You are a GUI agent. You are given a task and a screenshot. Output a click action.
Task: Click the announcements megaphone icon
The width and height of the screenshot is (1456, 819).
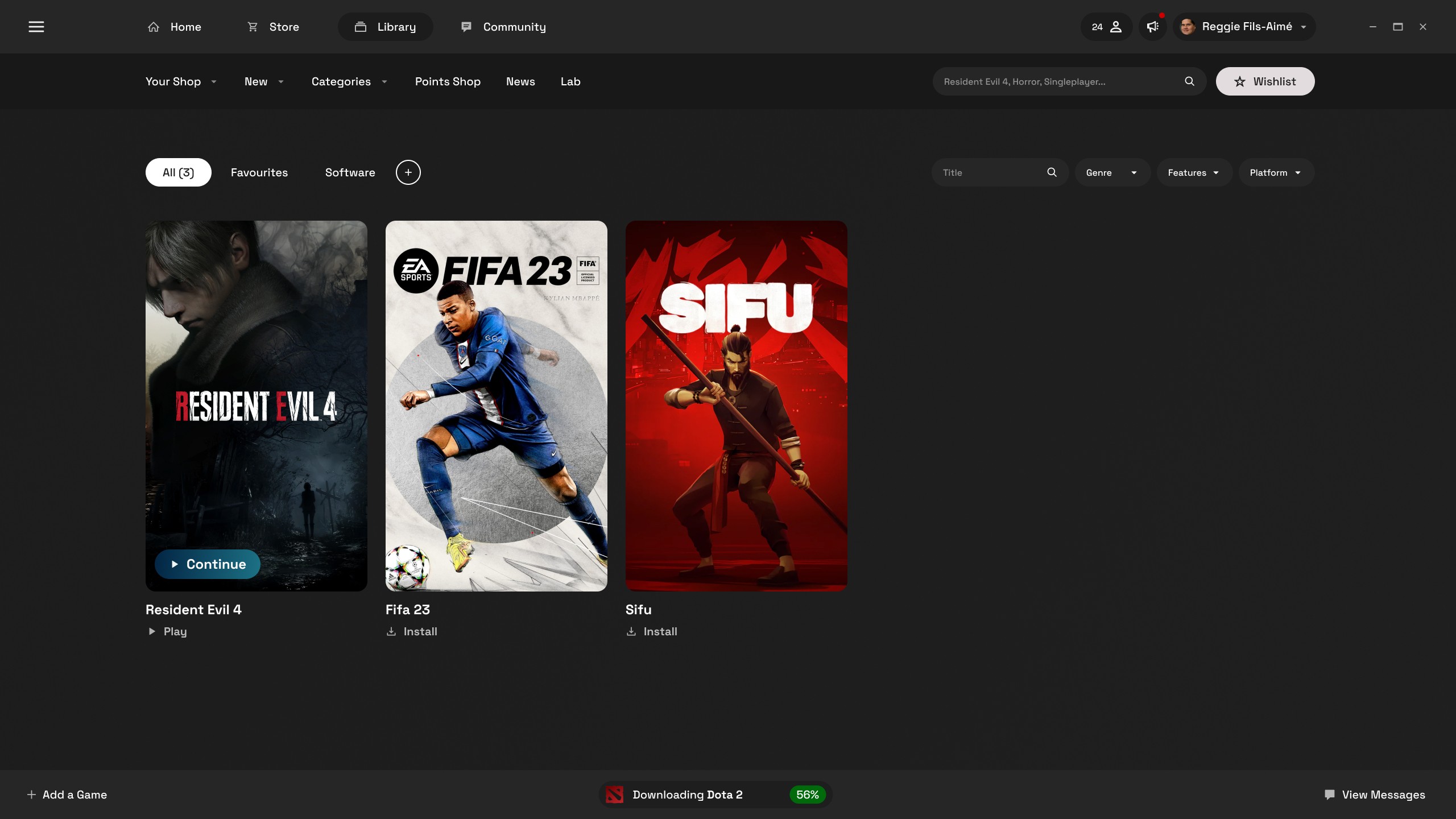[x=1152, y=27]
